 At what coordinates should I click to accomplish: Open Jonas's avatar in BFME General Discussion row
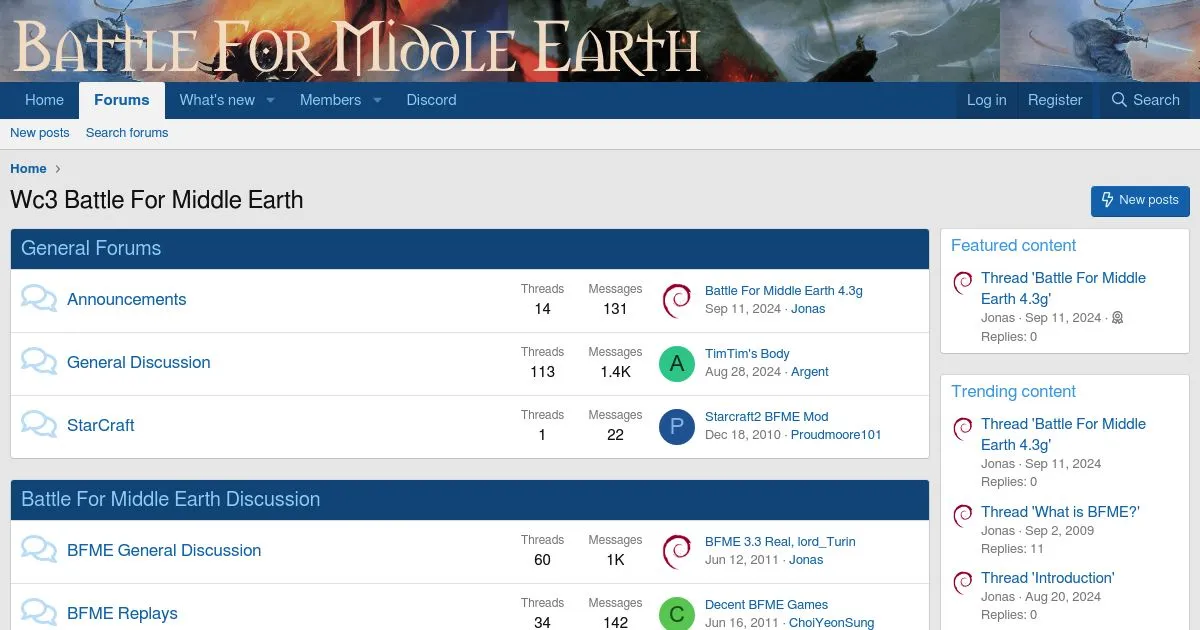pyautogui.click(x=677, y=551)
